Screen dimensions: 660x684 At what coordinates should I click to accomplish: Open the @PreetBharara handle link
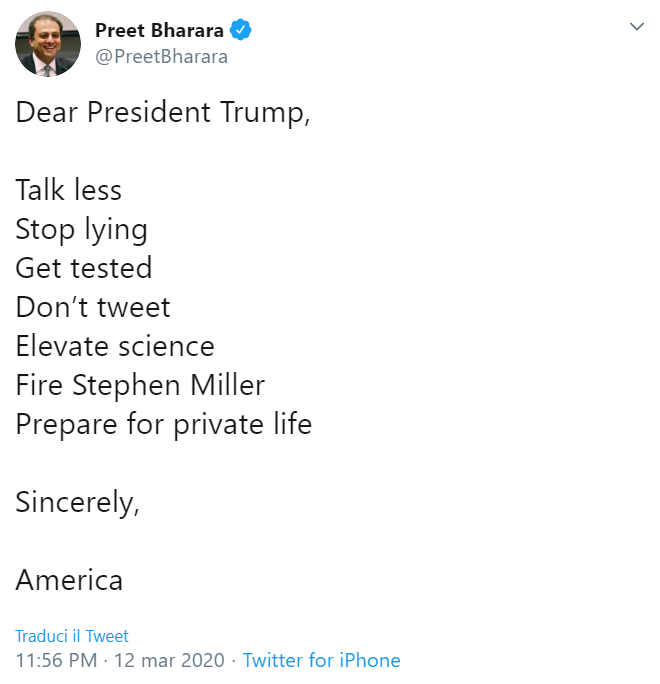click(161, 56)
